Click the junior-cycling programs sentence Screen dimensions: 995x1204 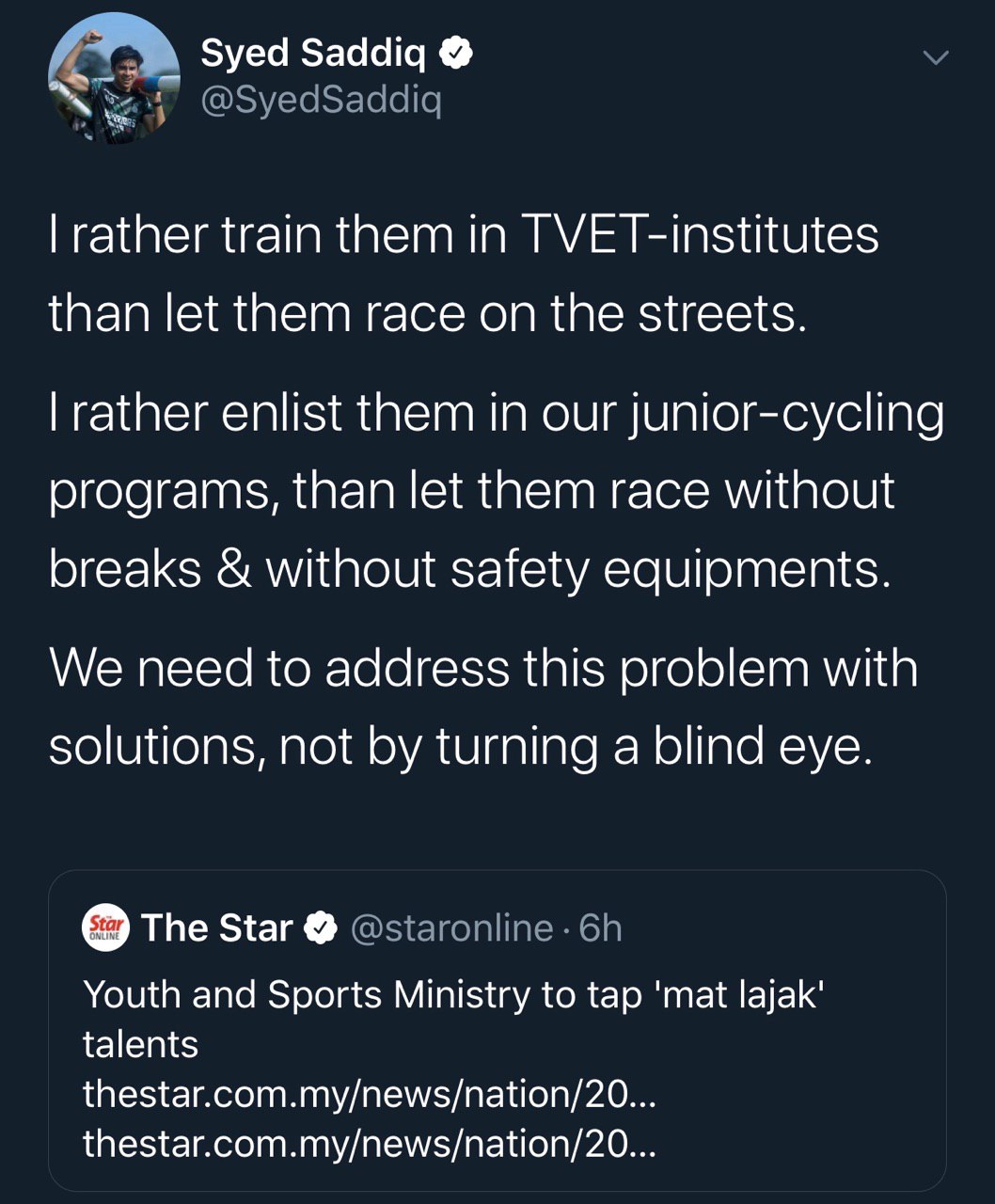496,414
